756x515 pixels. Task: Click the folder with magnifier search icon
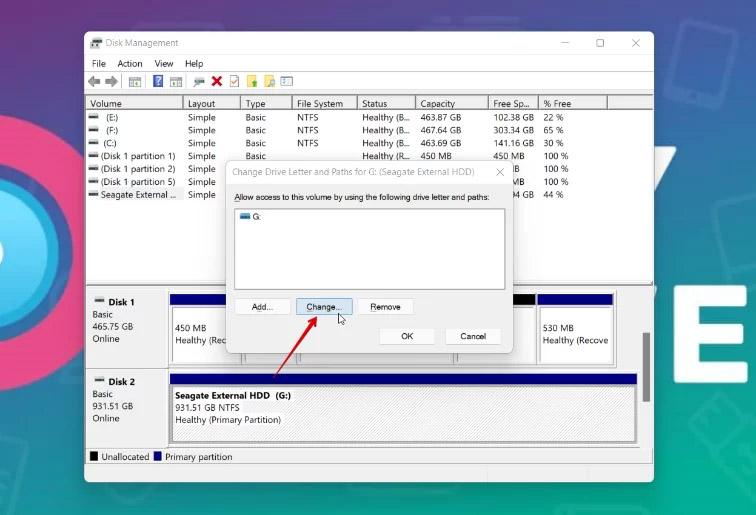coord(269,81)
